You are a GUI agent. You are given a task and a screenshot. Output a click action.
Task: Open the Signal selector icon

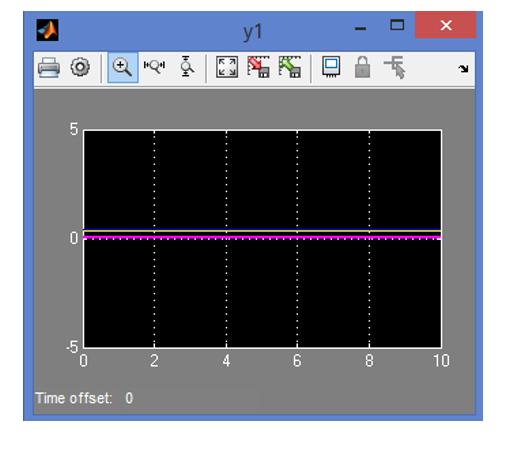[395, 67]
